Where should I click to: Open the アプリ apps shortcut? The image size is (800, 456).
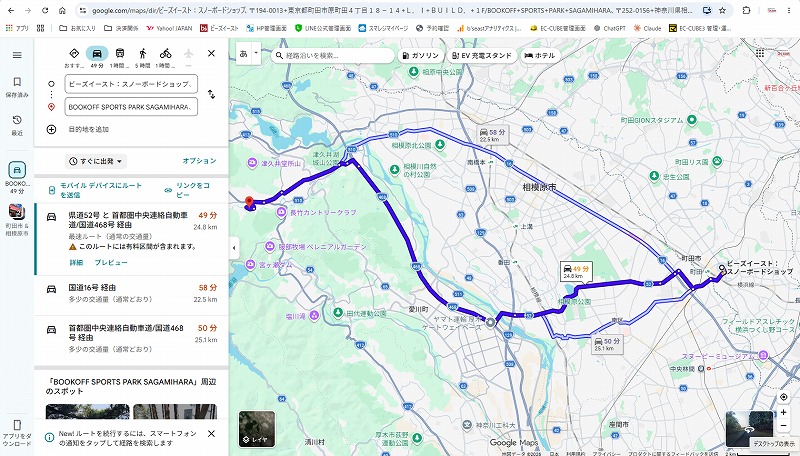pyautogui.click(x=17, y=28)
